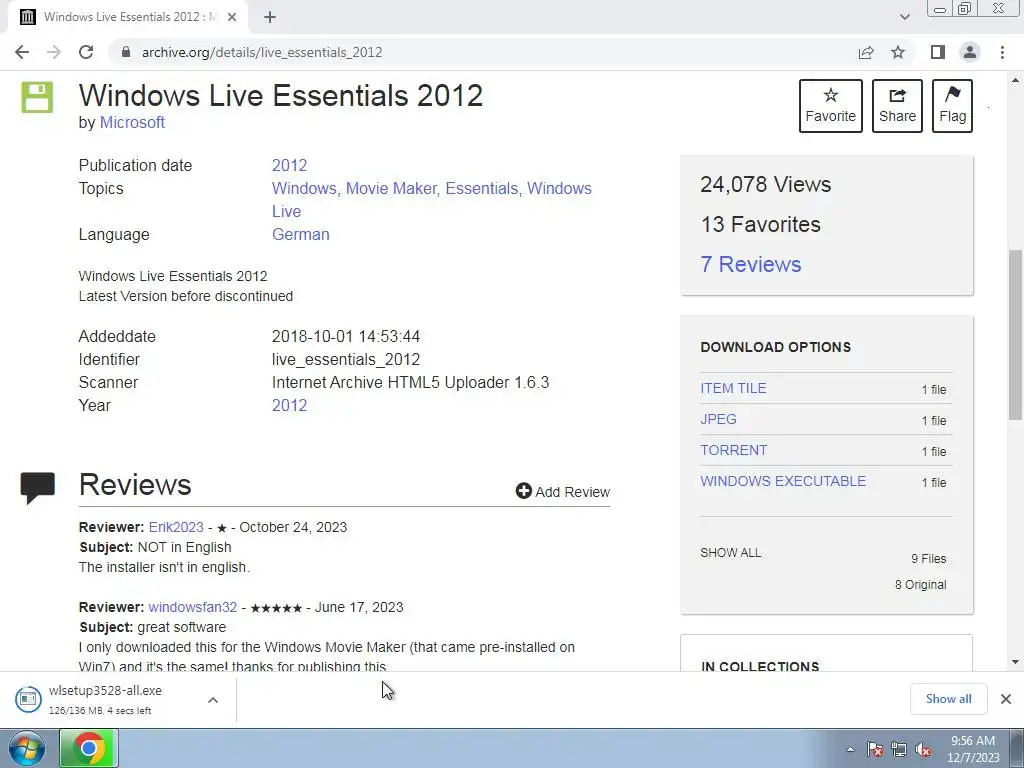Click the Add Review plus icon
Image resolution: width=1024 pixels, height=768 pixels.
tap(524, 491)
